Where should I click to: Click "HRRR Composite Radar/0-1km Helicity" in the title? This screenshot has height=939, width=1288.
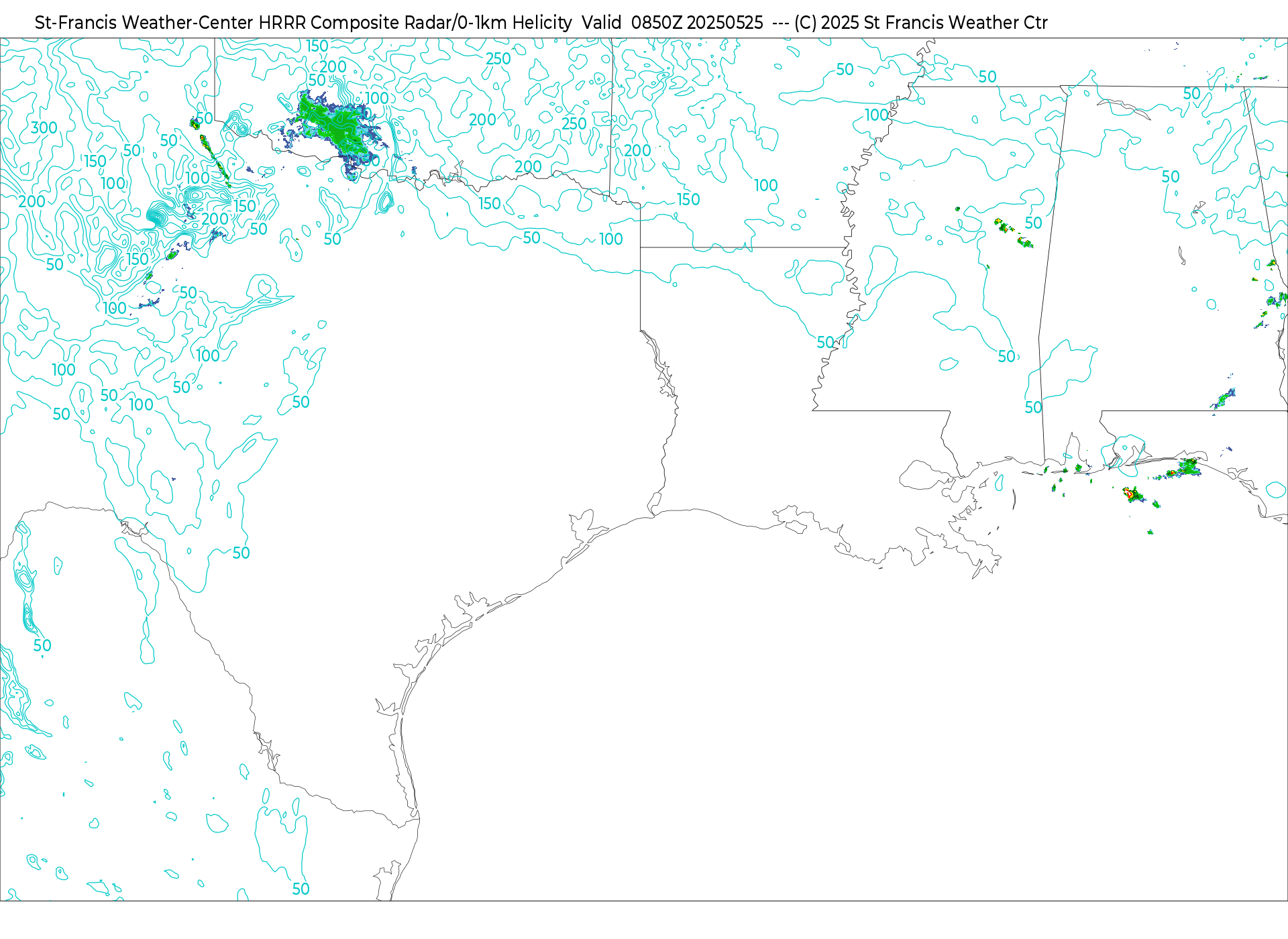[x=415, y=23]
